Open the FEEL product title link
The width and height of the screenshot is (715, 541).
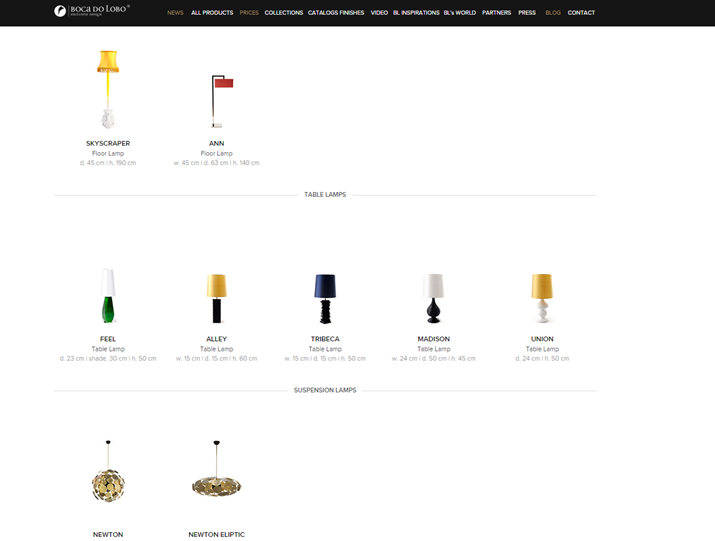[108, 339]
